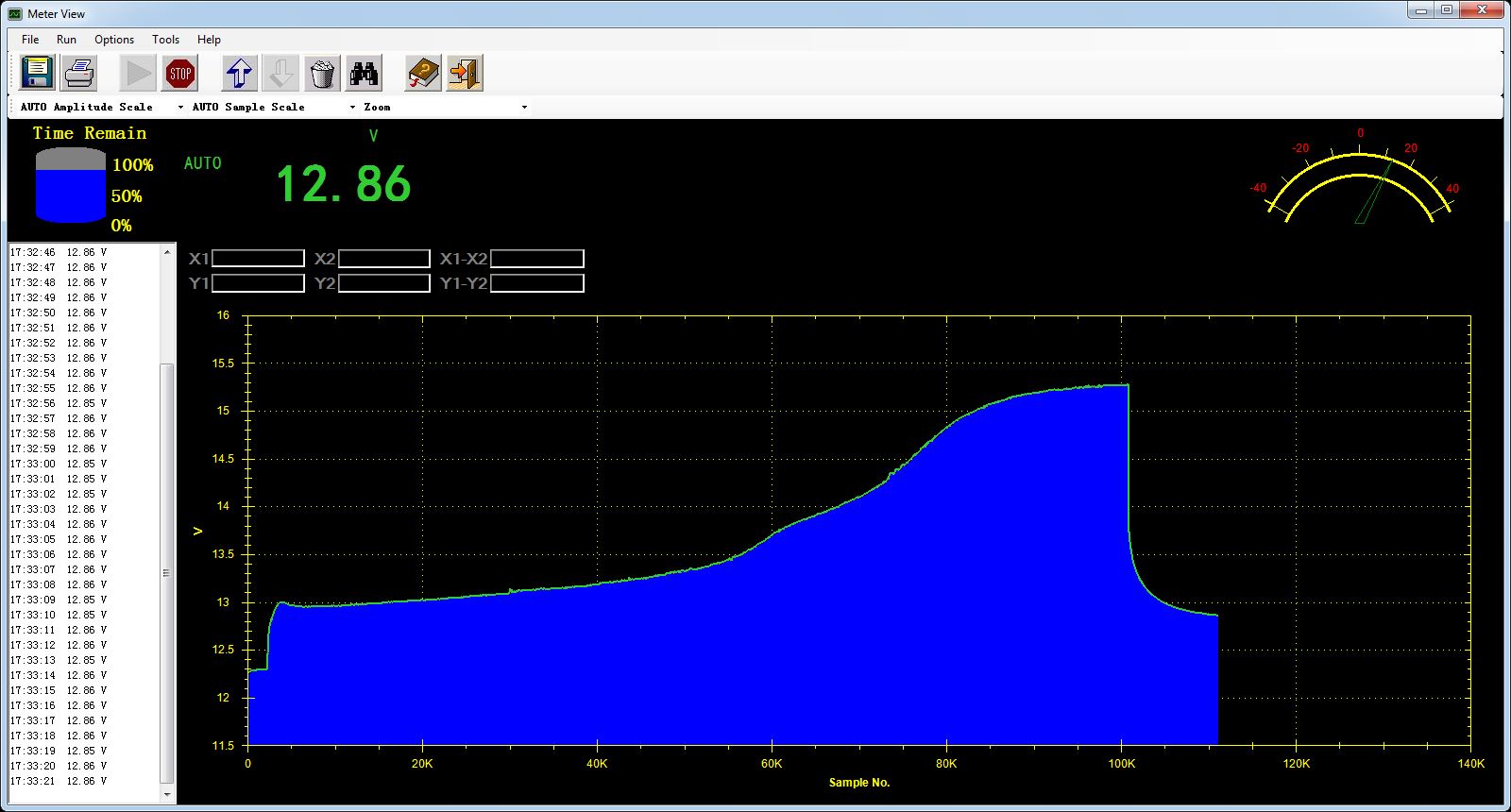1511x812 pixels.
Task: Click the binoculars search icon
Action: 364,73
